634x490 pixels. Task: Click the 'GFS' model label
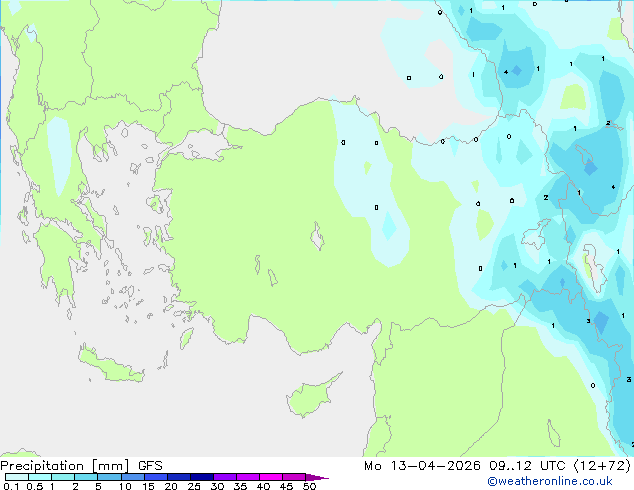(x=150, y=466)
